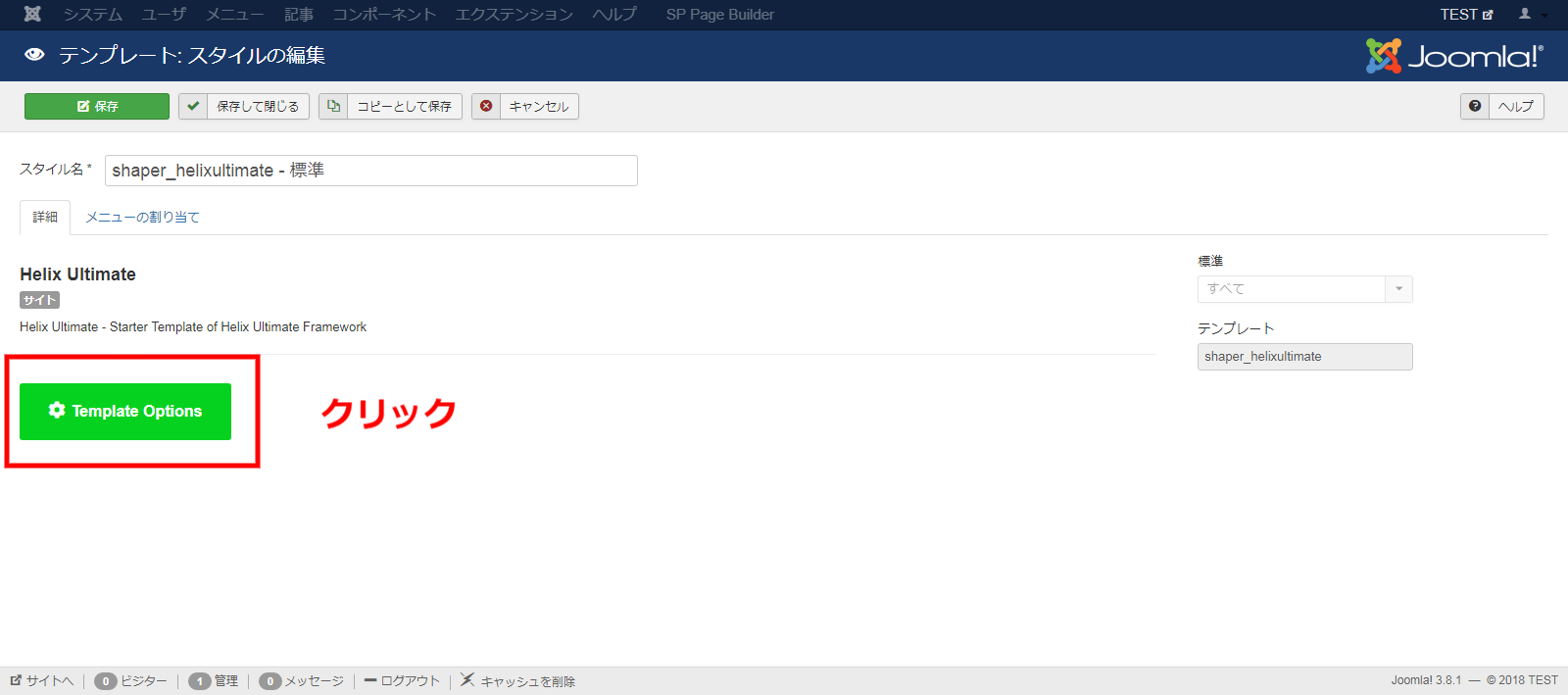Open SP Page Builder from the top menu

(x=720, y=15)
